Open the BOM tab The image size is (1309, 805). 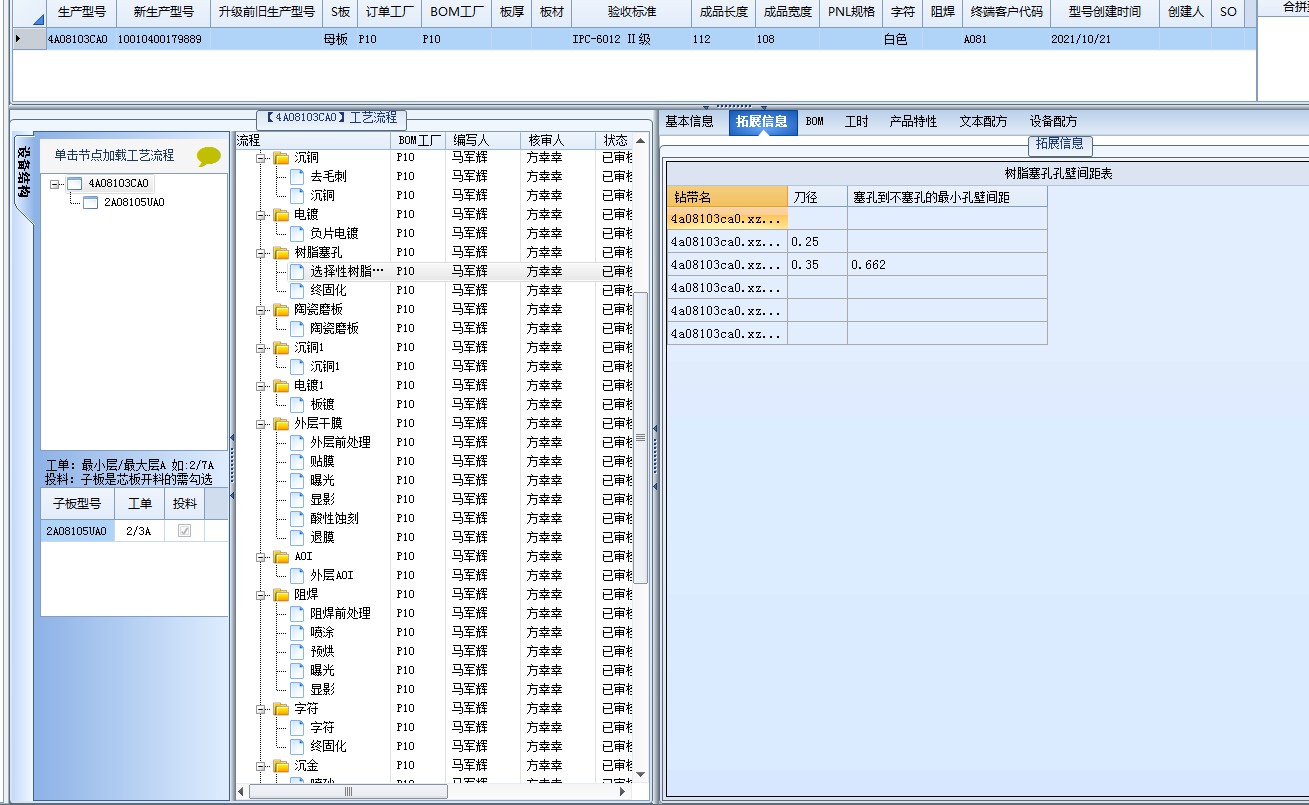click(815, 121)
